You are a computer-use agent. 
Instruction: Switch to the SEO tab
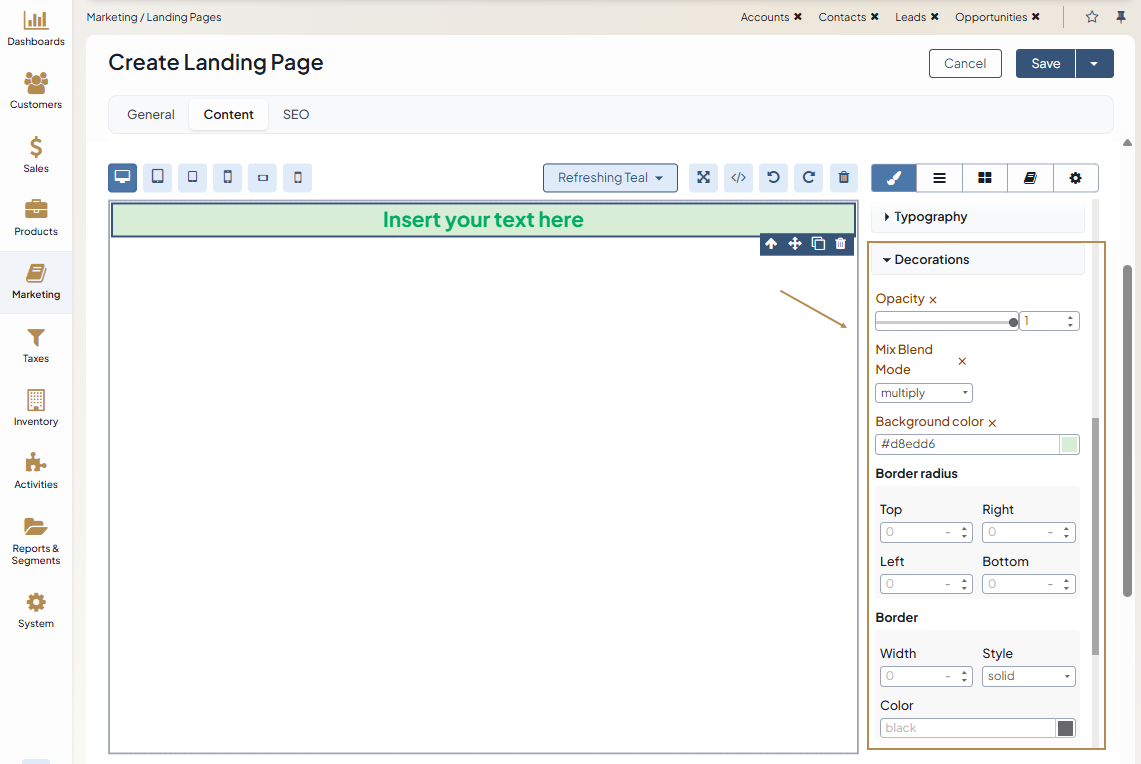pos(296,115)
